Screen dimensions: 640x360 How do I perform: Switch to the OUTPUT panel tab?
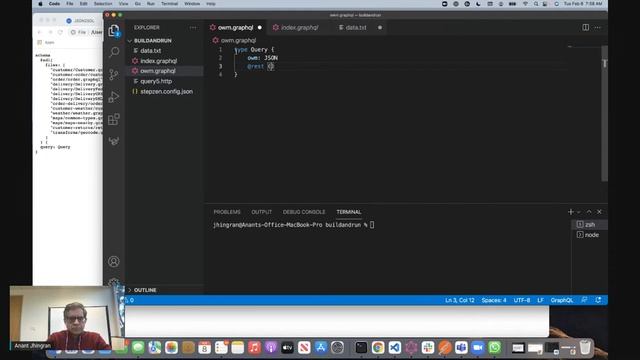(262, 212)
